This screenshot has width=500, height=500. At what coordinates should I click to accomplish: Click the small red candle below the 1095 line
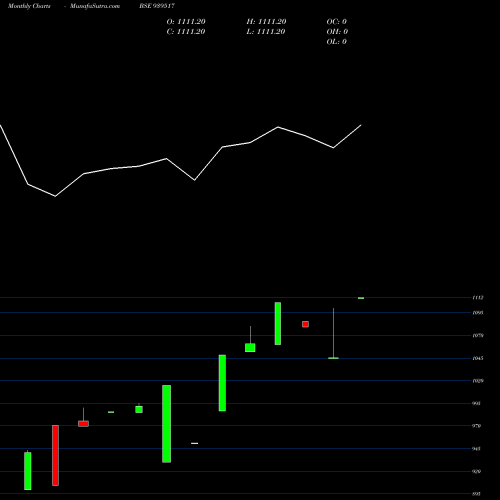point(305,324)
